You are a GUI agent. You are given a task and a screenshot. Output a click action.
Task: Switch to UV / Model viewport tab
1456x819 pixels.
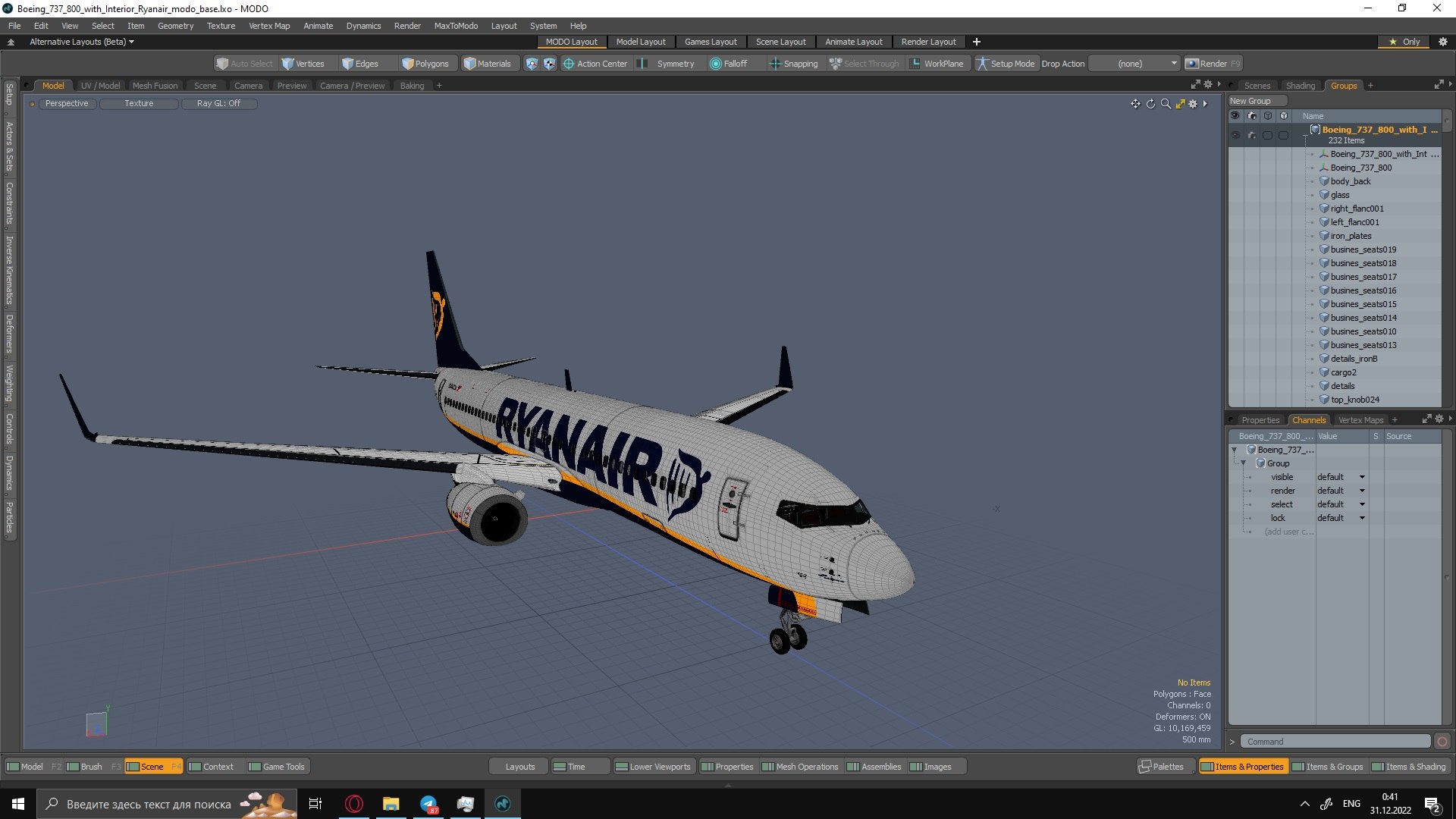click(100, 86)
